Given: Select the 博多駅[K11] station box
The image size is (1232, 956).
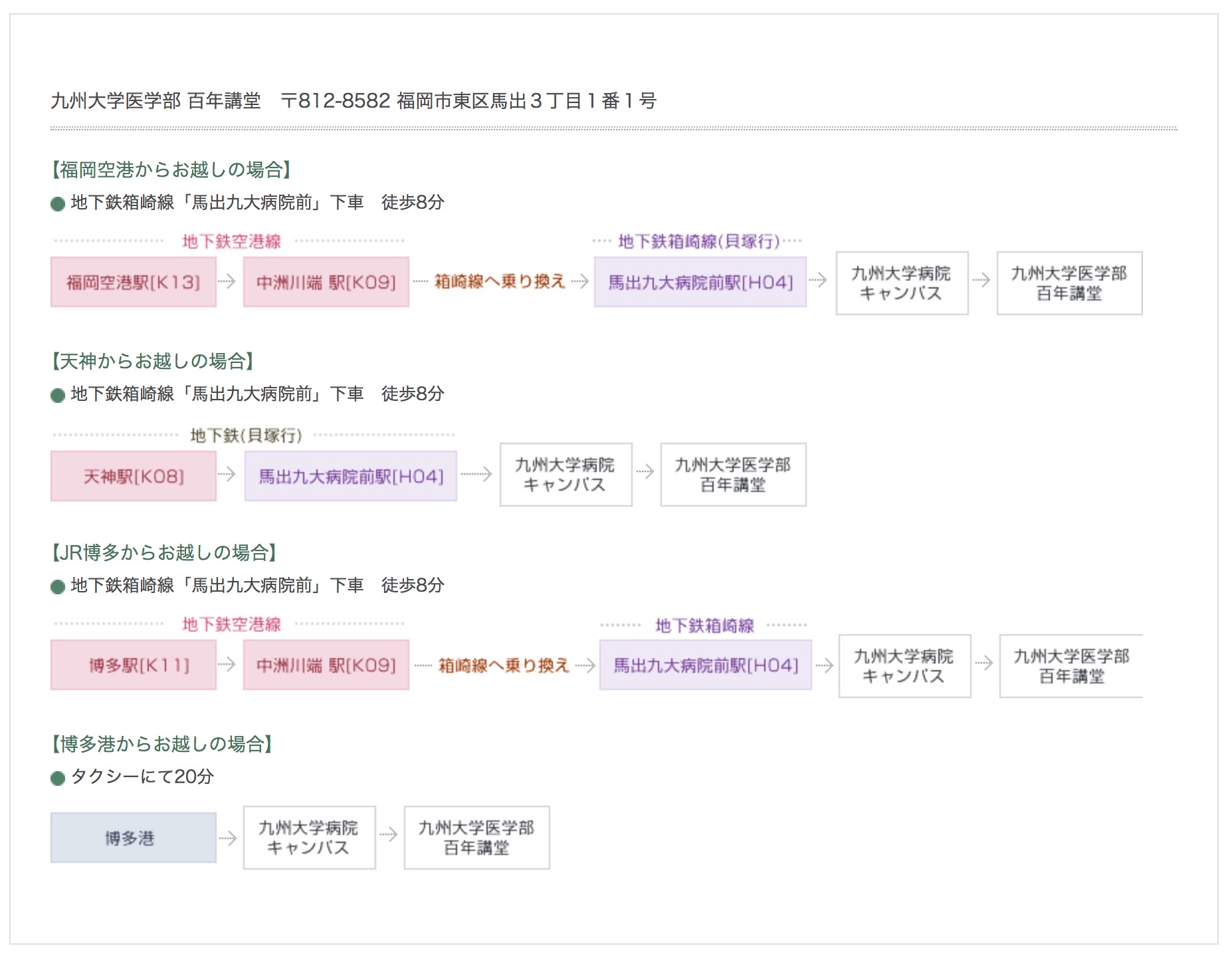Looking at the screenshot, I should 133,665.
